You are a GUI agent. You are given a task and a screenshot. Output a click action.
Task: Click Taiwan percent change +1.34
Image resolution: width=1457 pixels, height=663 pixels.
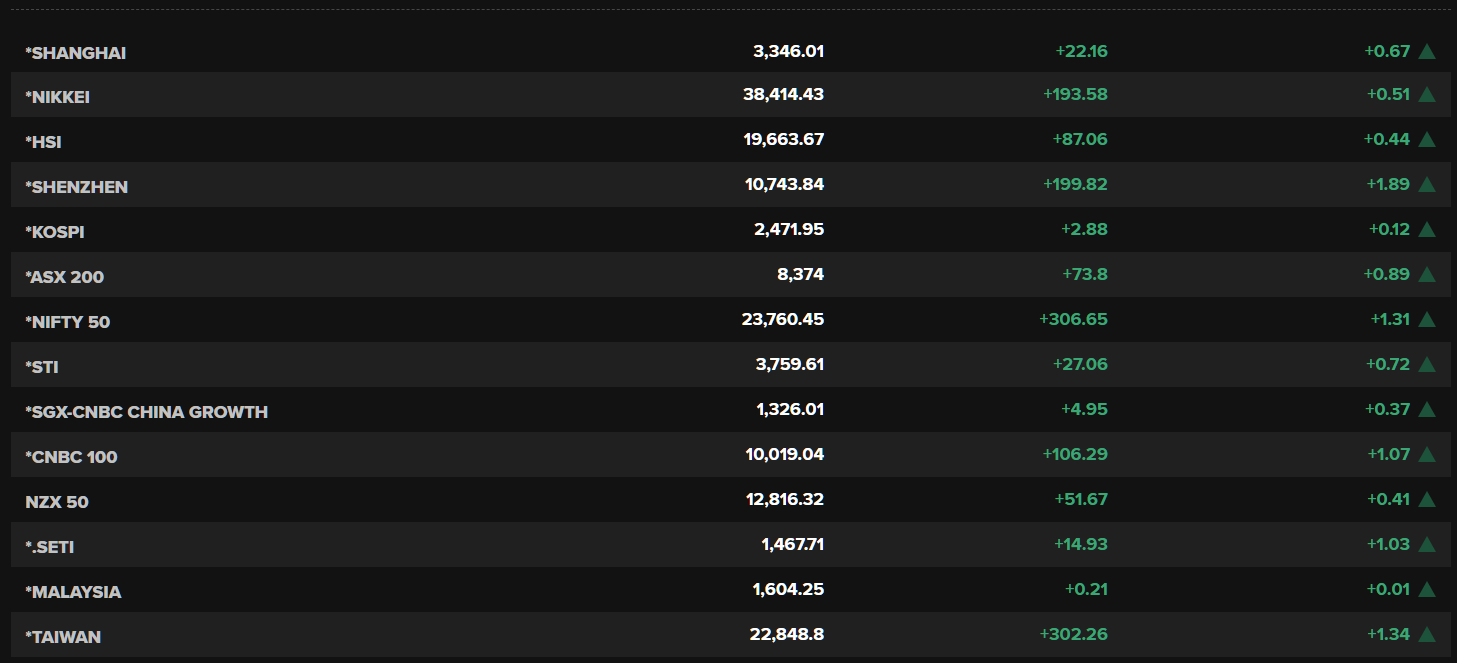(1389, 634)
